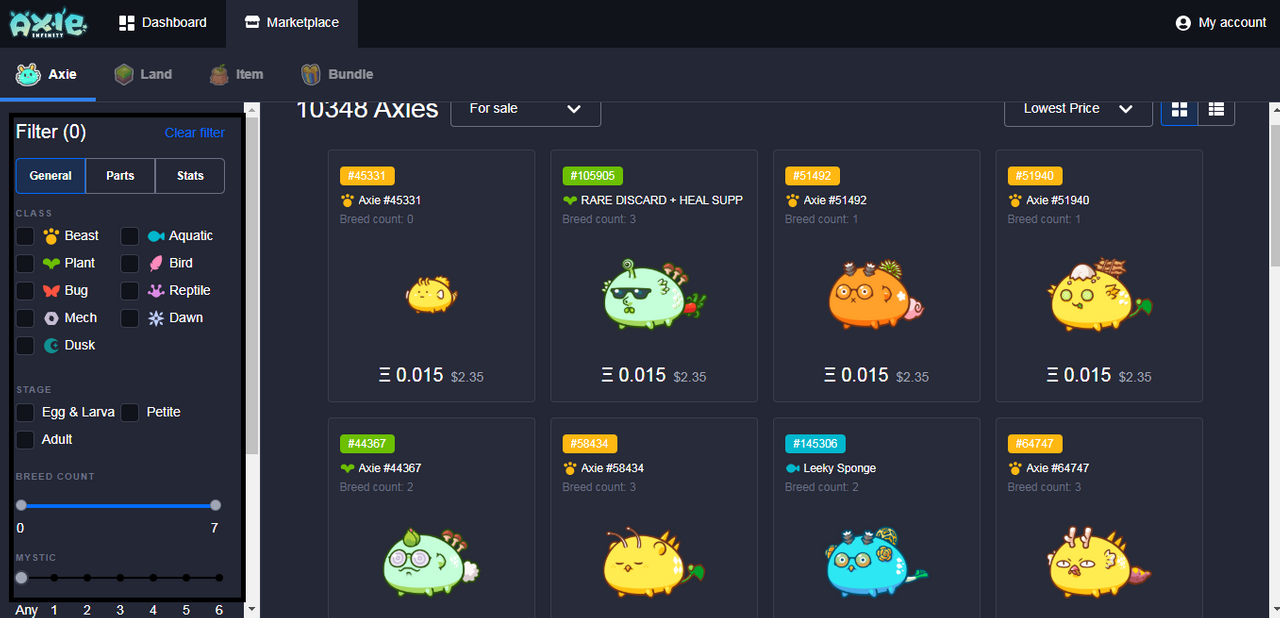This screenshot has height=618, width=1280.
Task: Check the Dawn class checkbox
Action: (130, 318)
